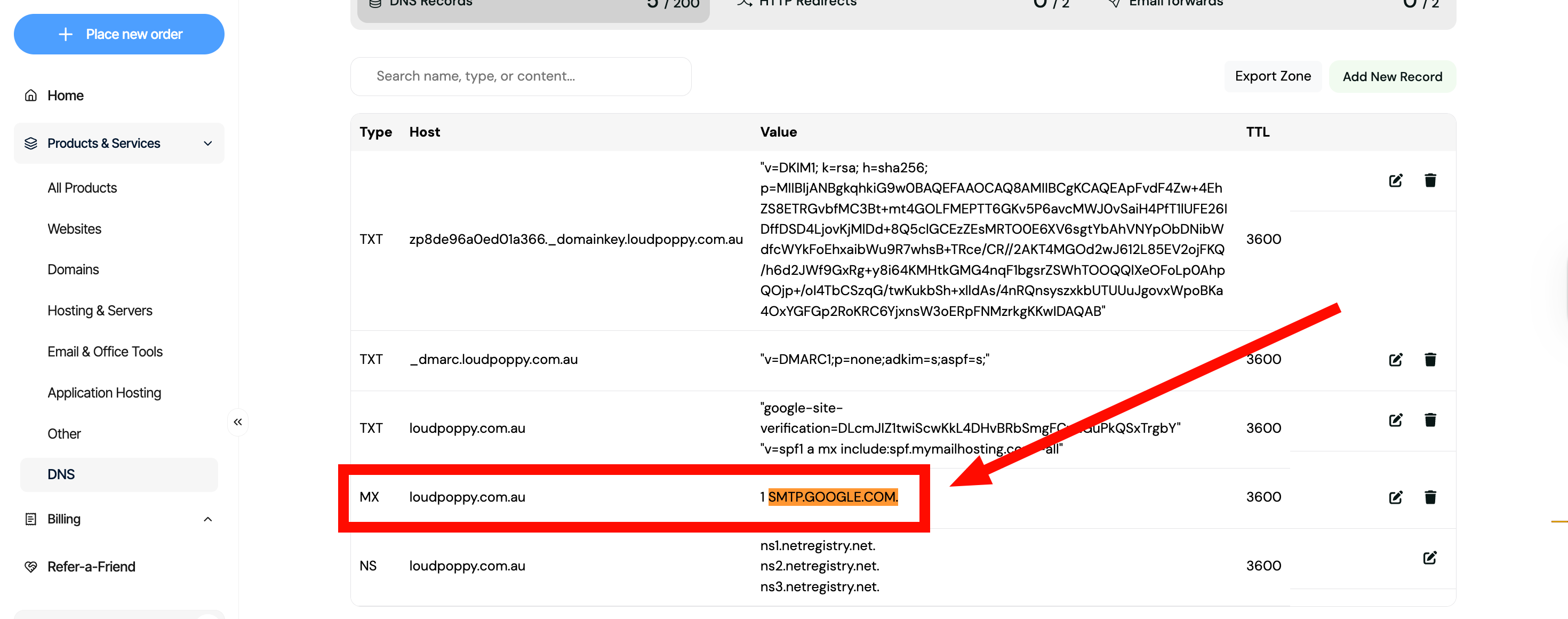Edit the MX record for loudpoppy.com.au

click(1395, 497)
